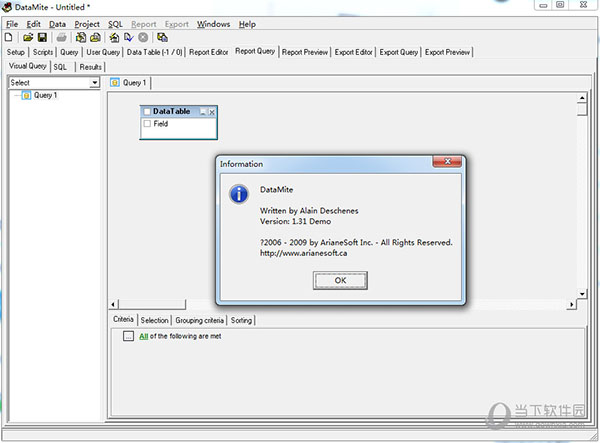Click the canvas vertical scrollbar up arrow

pos(582,98)
